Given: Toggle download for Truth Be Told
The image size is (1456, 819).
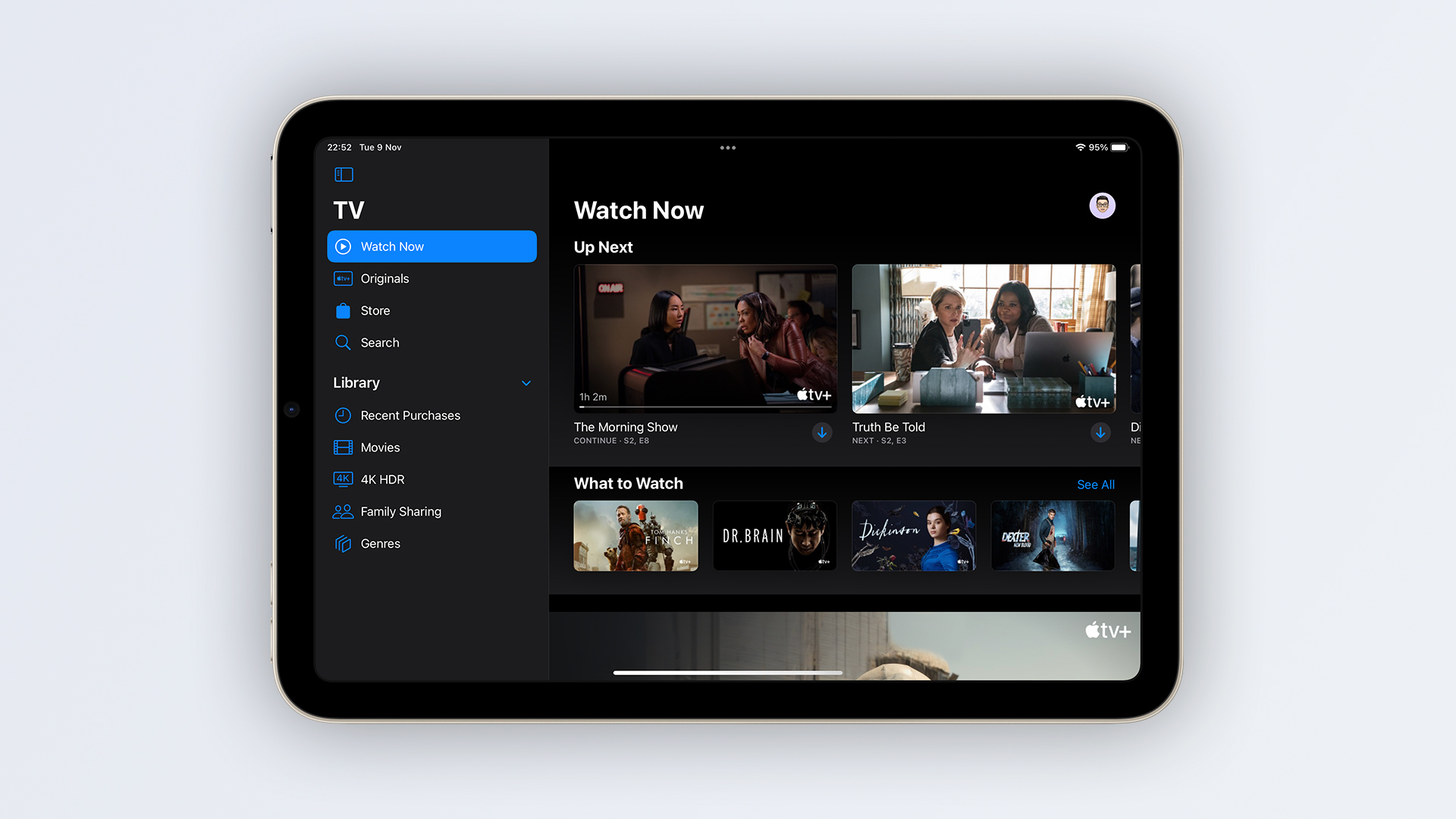Looking at the screenshot, I should (x=1100, y=432).
